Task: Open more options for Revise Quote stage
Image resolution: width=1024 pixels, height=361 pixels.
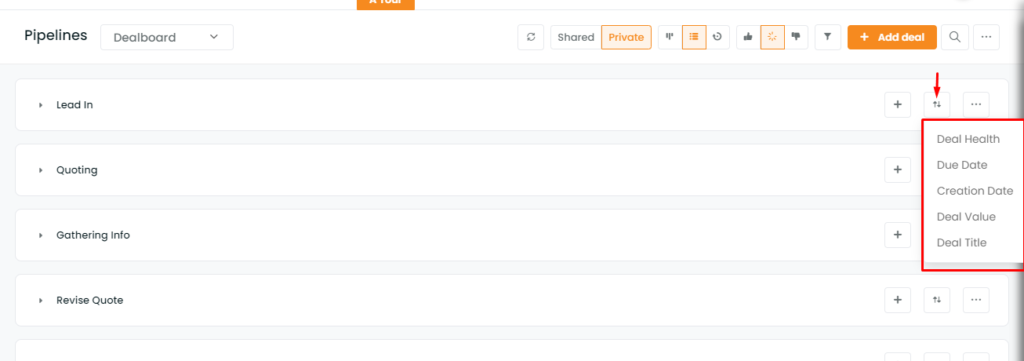Action: point(976,300)
